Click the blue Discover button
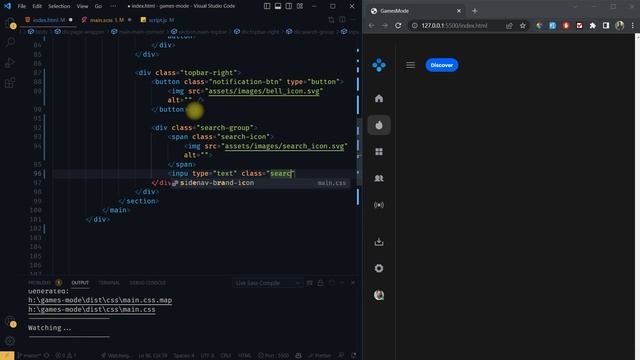Viewport: 640px width, 360px height. pyautogui.click(x=442, y=65)
